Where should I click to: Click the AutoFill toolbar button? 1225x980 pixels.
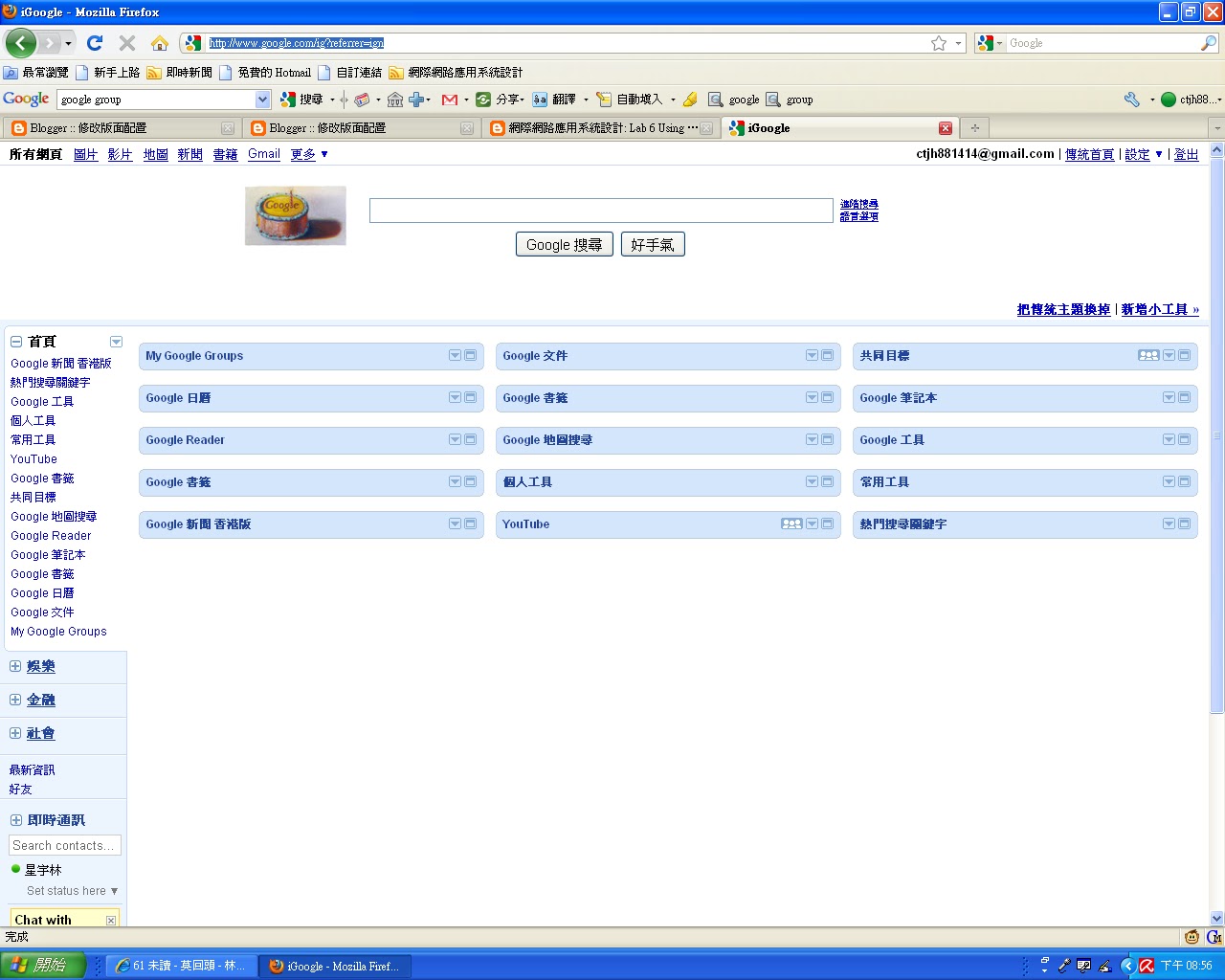point(629,100)
